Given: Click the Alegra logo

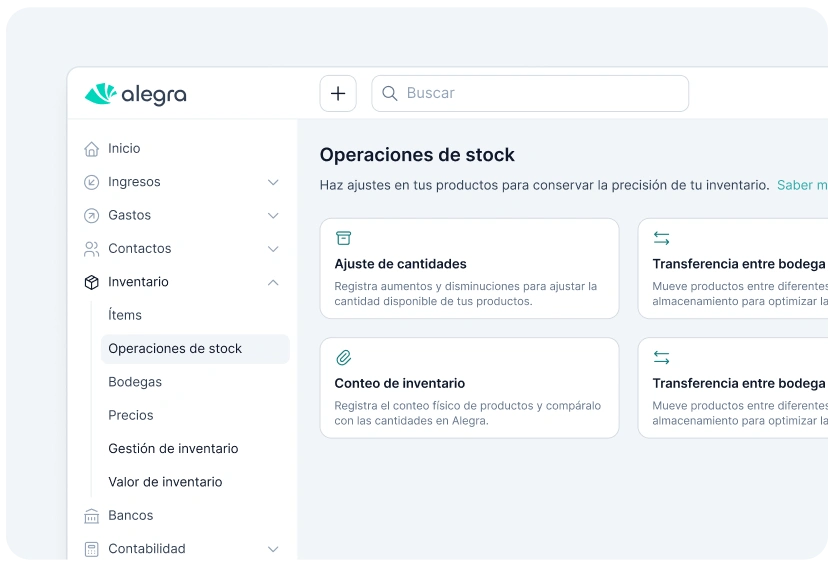Looking at the screenshot, I should click(x=136, y=94).
